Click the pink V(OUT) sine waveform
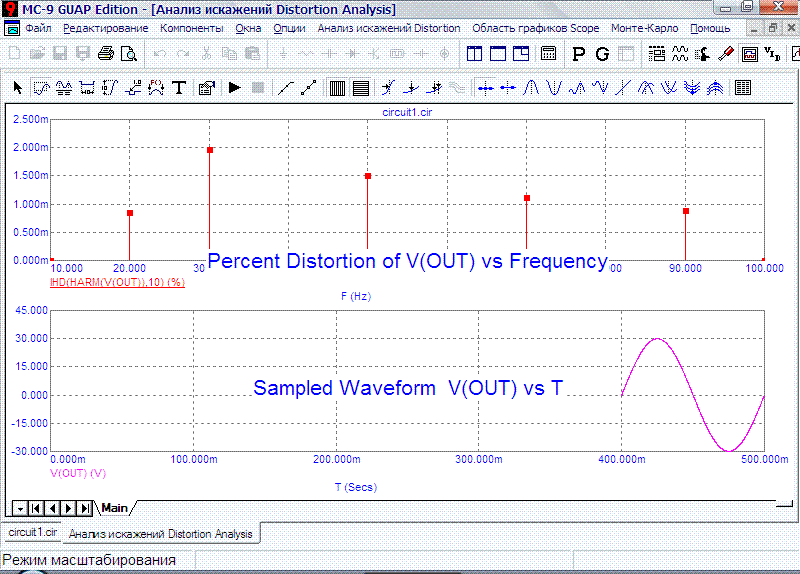The height and width of the screenshot is (574, 800). coord(693,395)
